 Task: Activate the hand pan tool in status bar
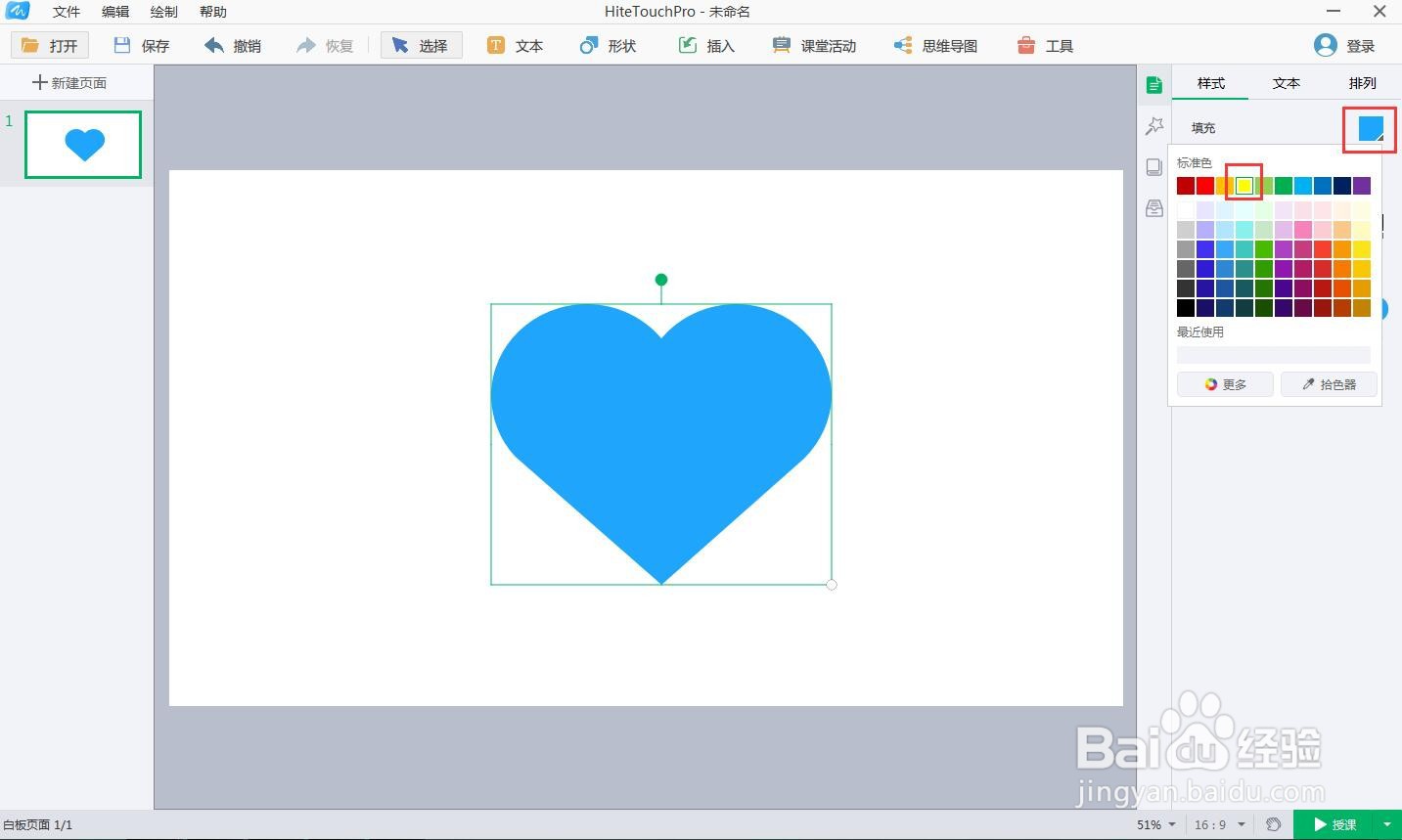point(1274,824)
